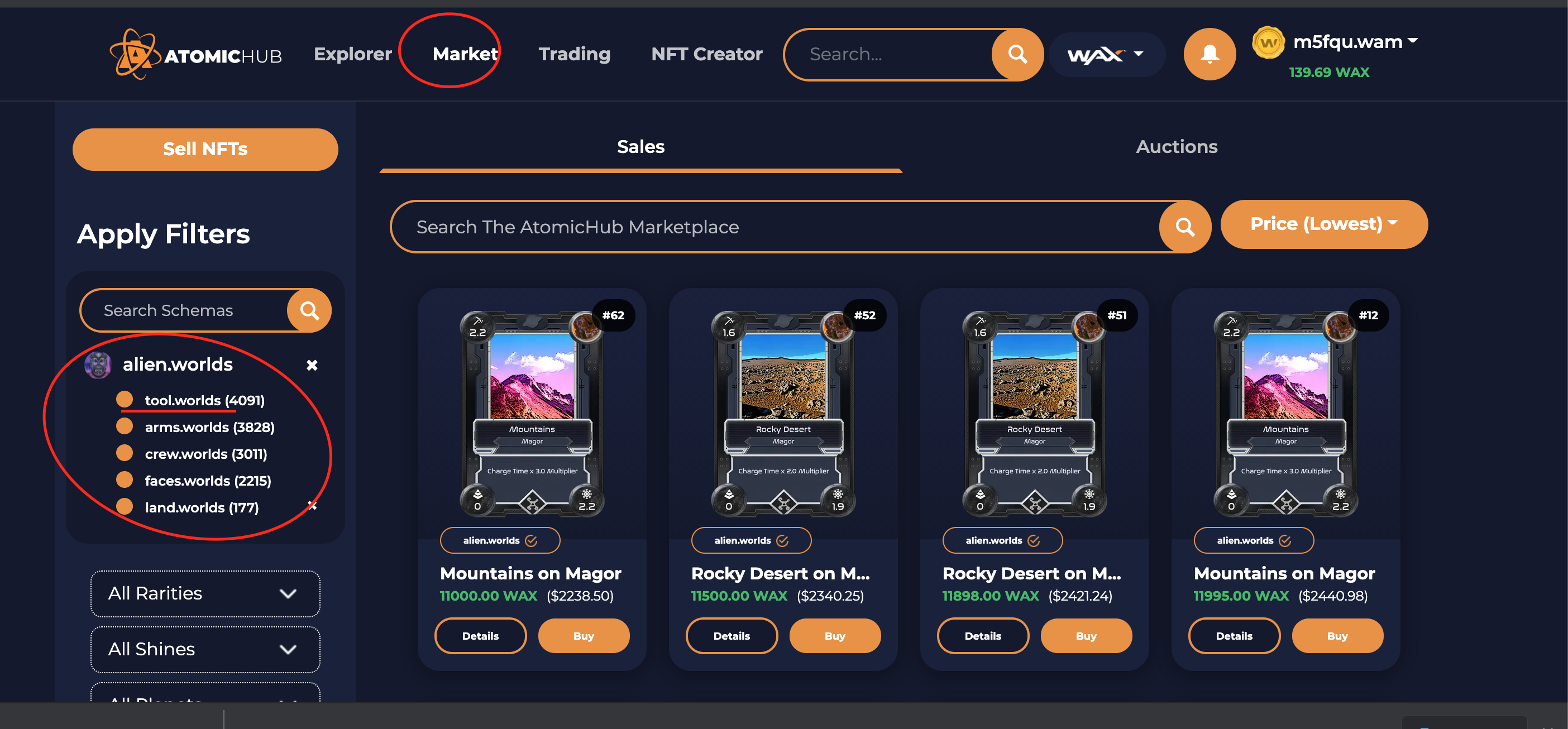
Task: Expand the All Shines dropdown
Action: coord(205,649)
